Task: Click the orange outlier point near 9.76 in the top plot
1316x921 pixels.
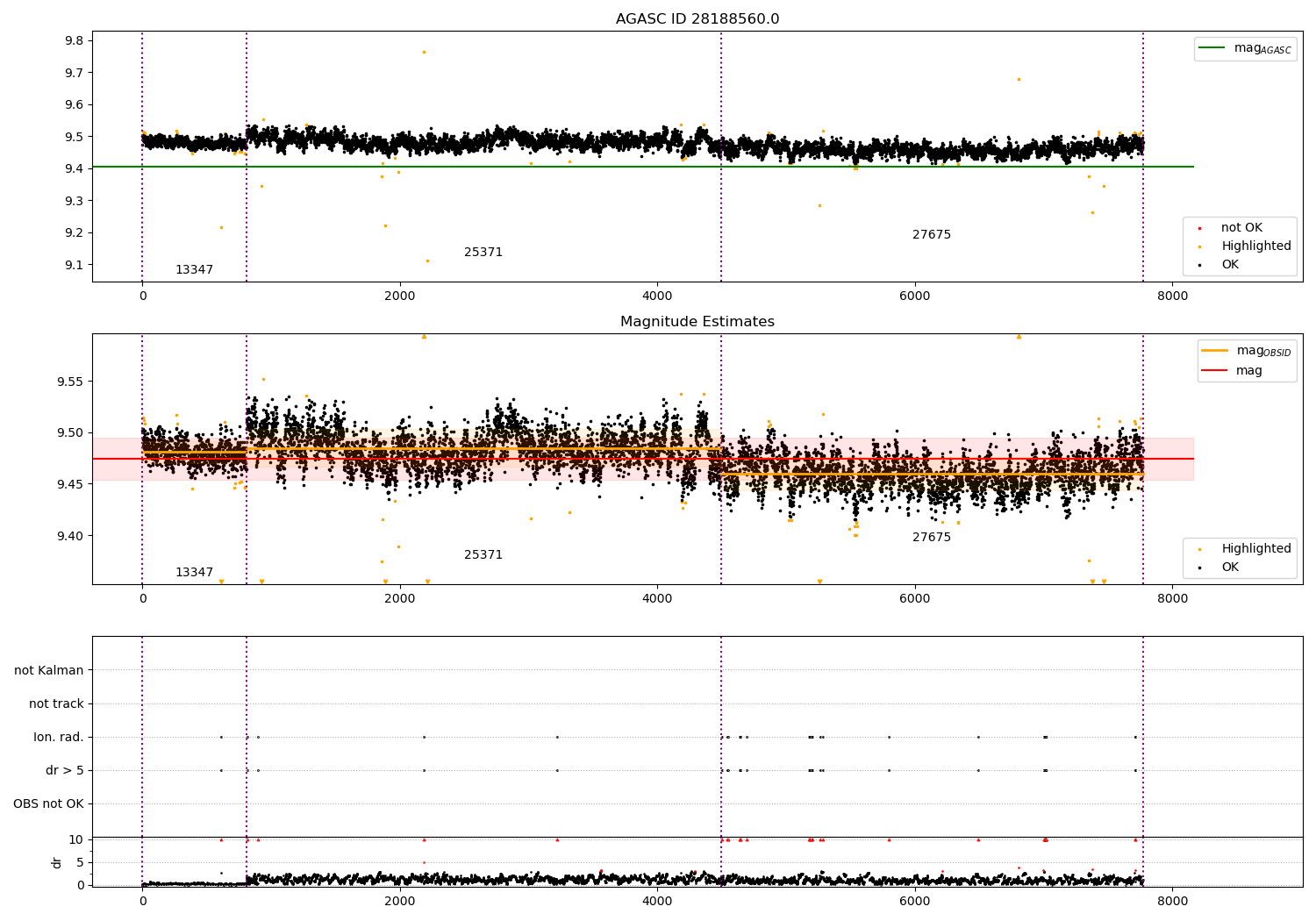Action: (424, 52)
